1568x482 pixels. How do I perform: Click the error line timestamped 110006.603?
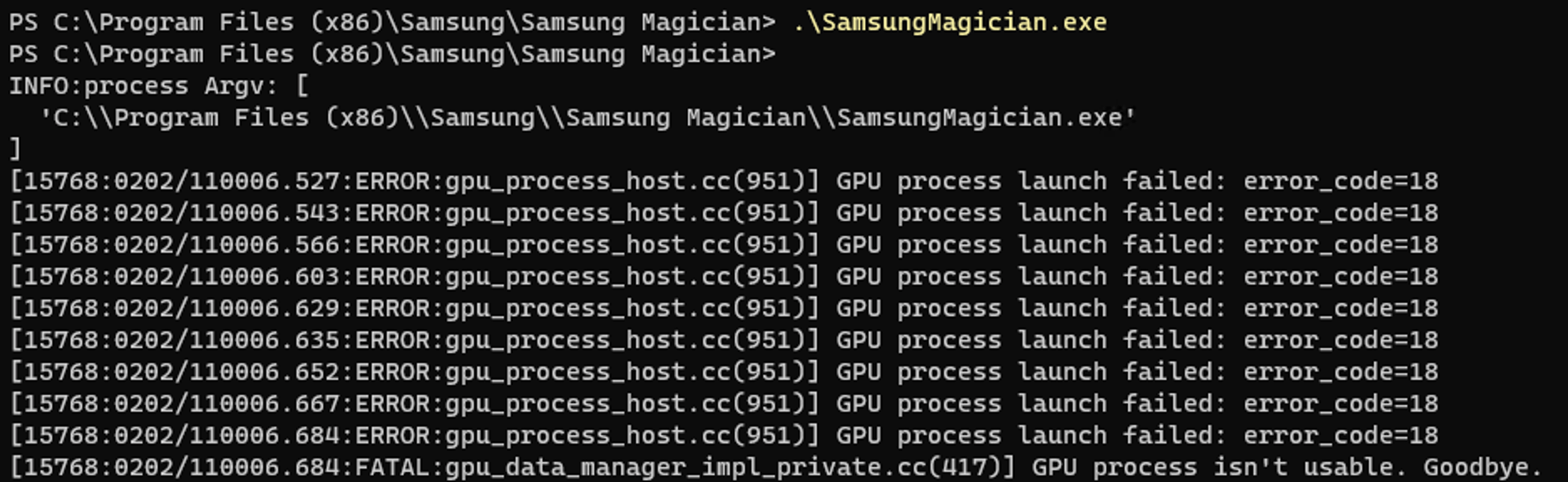[x=723, y=277]
